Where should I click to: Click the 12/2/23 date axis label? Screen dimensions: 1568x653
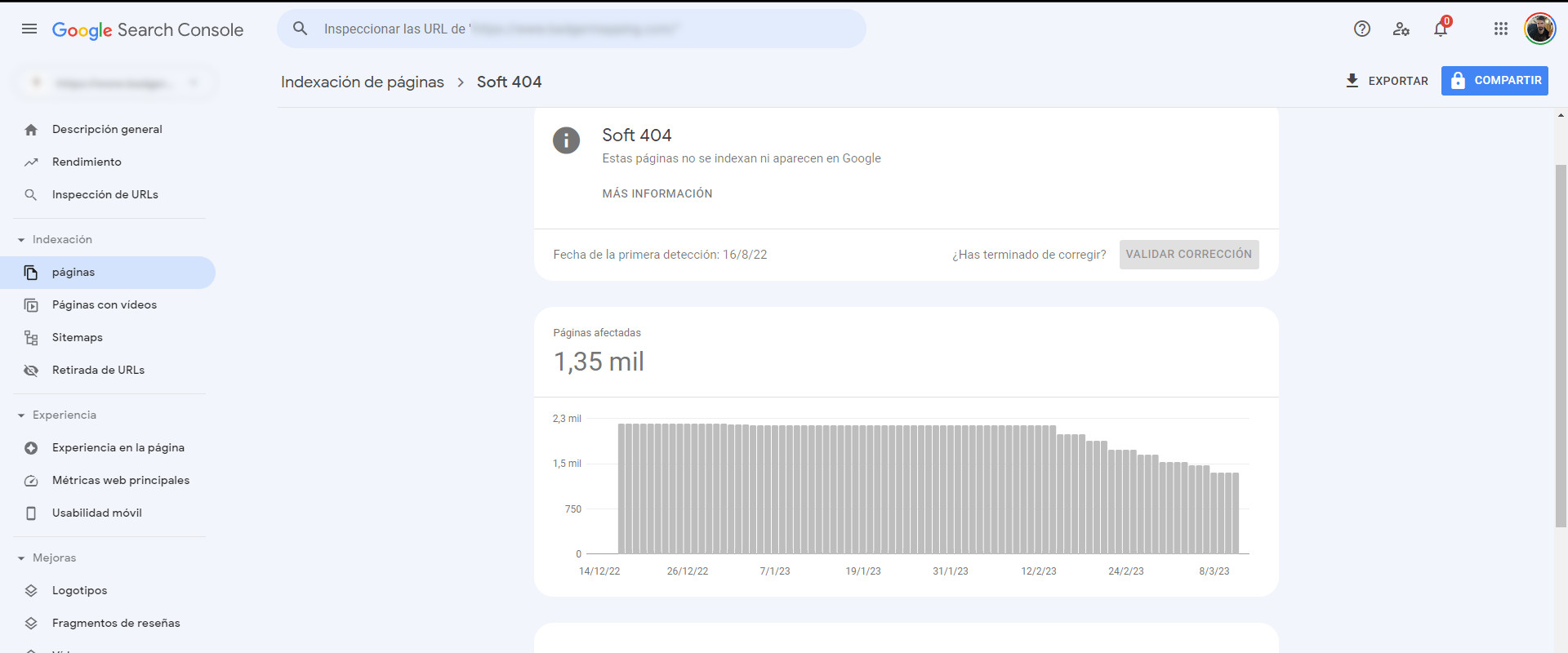click(1039, 571)
